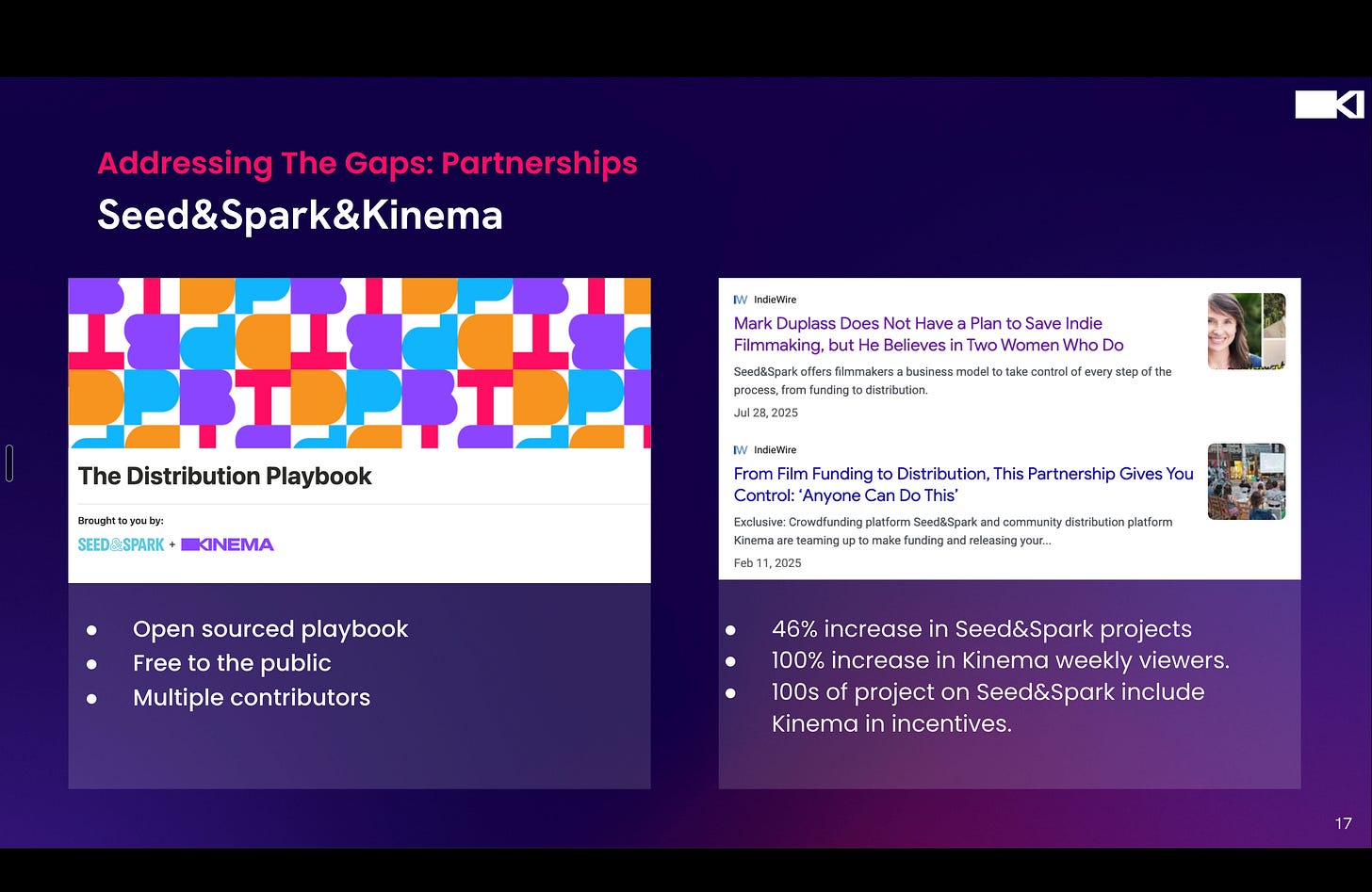Click the bullet 46% increase in Seed&Spark projects

(x=982, y=629)
